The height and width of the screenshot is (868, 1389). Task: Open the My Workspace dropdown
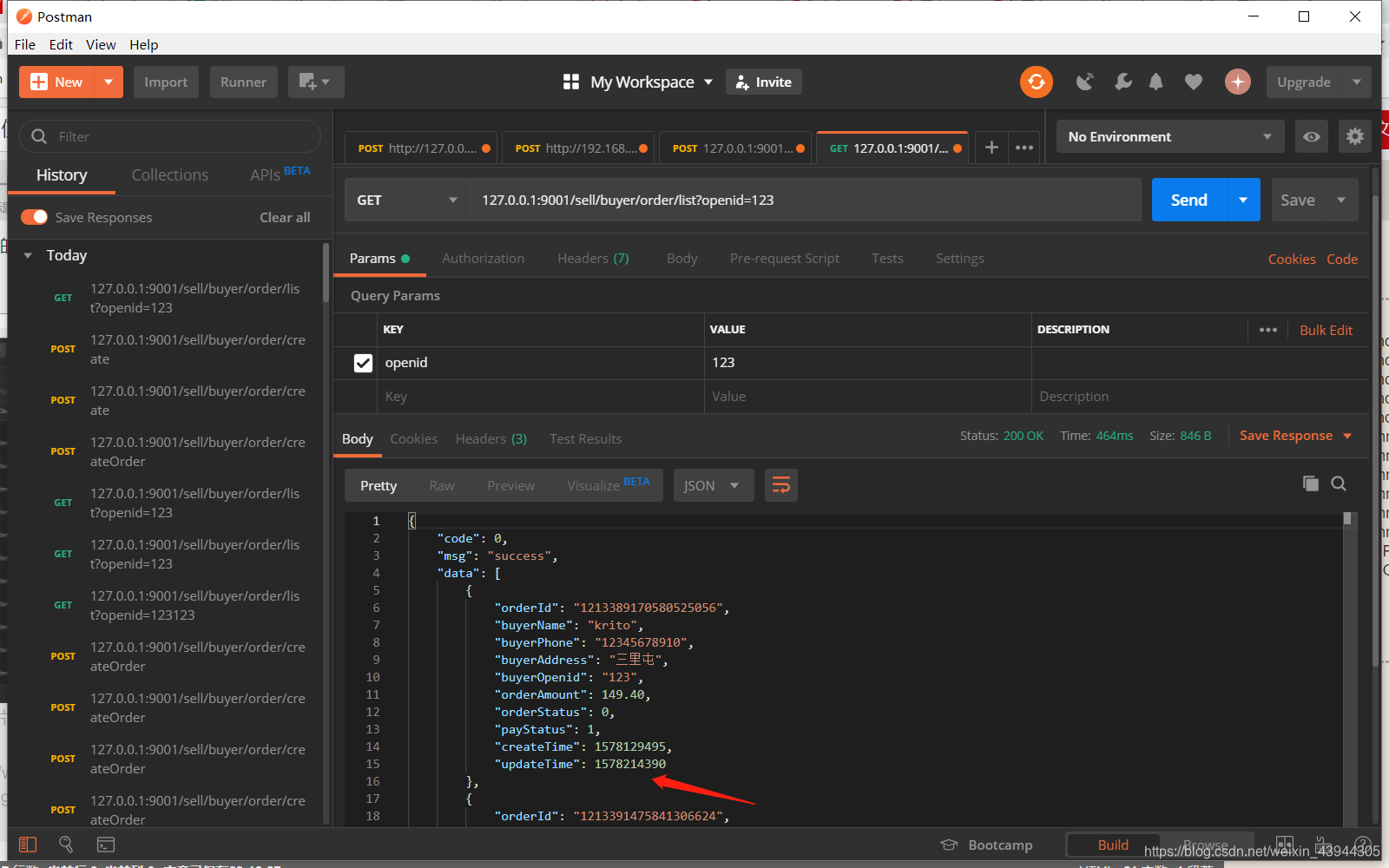[650, 82]
